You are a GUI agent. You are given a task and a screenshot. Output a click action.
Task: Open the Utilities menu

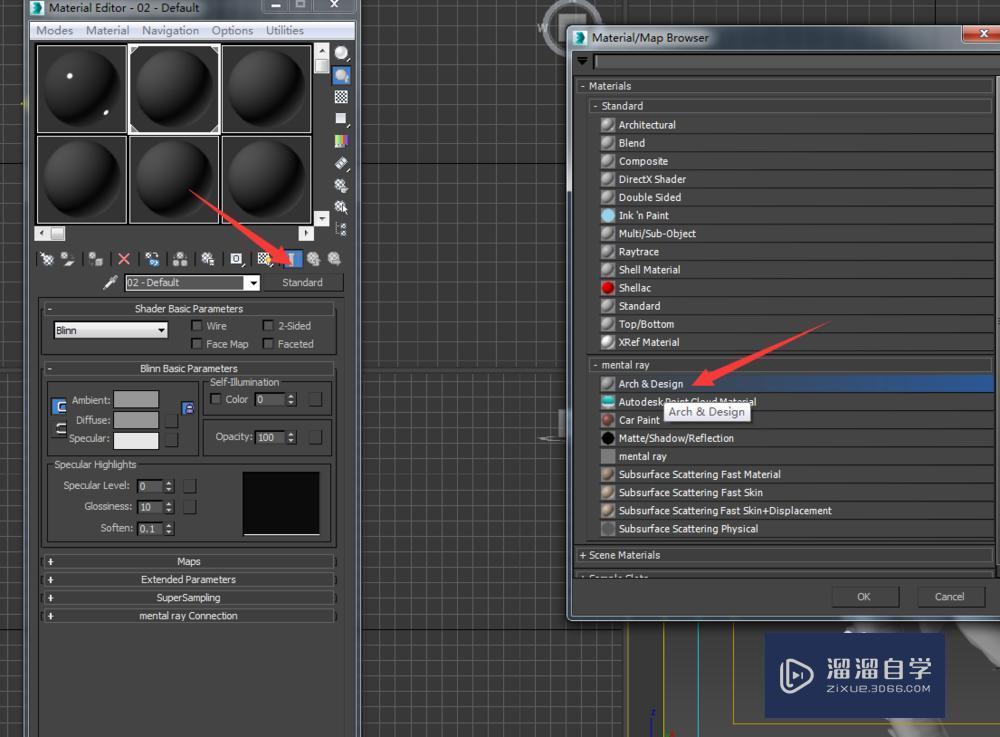coord(284,31)
